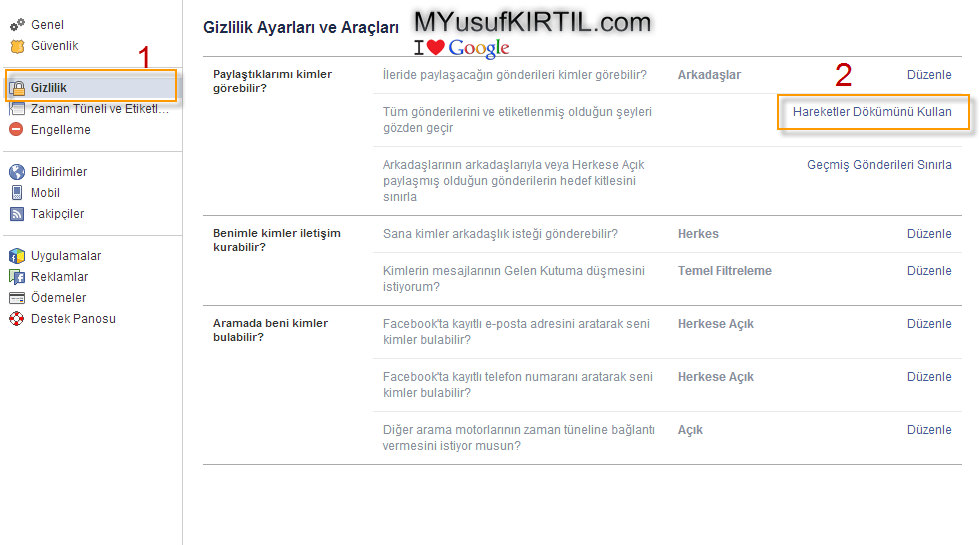
Task: Open the Takipçiler settings page
Action: point(57,214)
